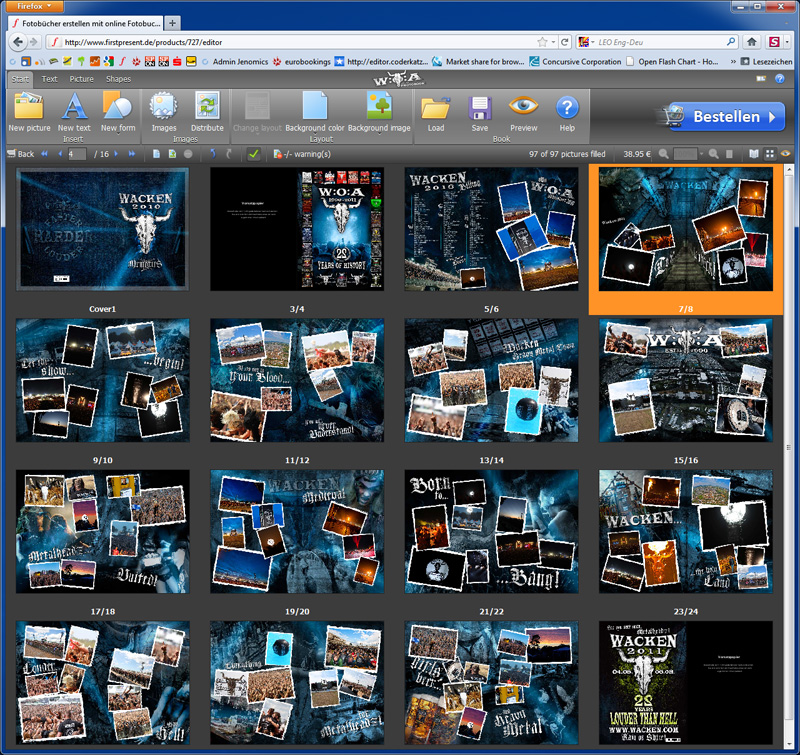Load a saved photo book

pos(436,112)
